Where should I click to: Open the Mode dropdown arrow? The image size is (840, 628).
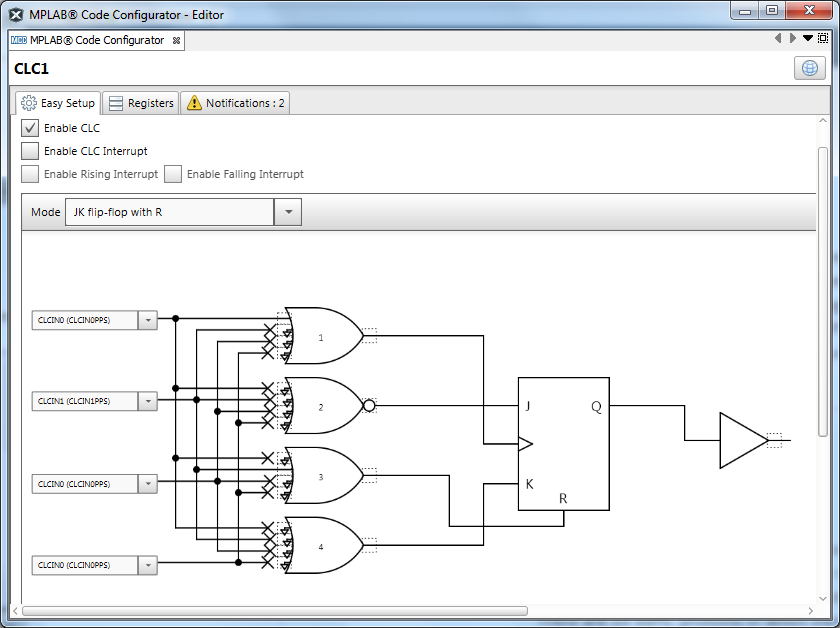tap(288, 212)
